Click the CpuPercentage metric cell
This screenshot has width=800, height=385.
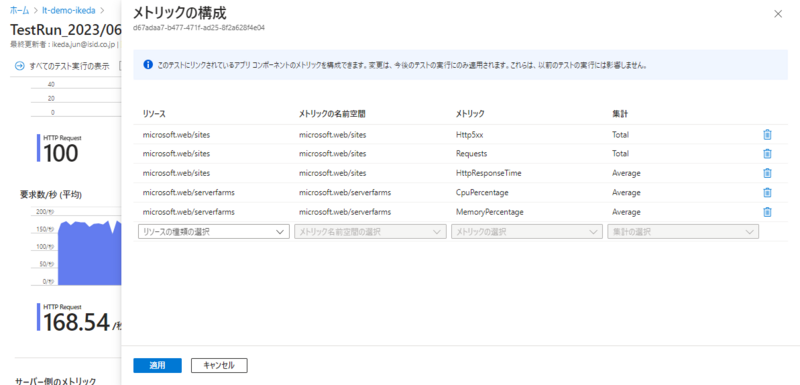click(482, 192)
